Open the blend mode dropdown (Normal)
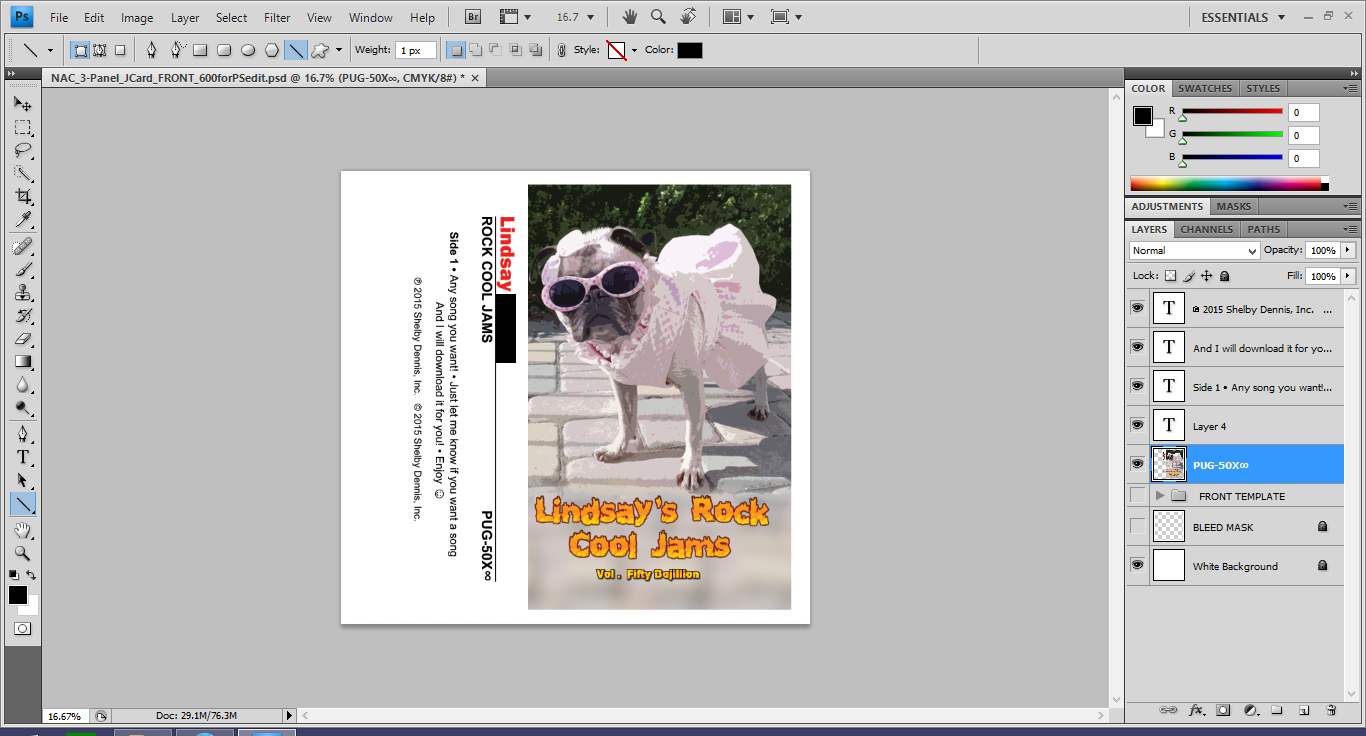This screenshot has height=736, width=1366. point(1194,250)
